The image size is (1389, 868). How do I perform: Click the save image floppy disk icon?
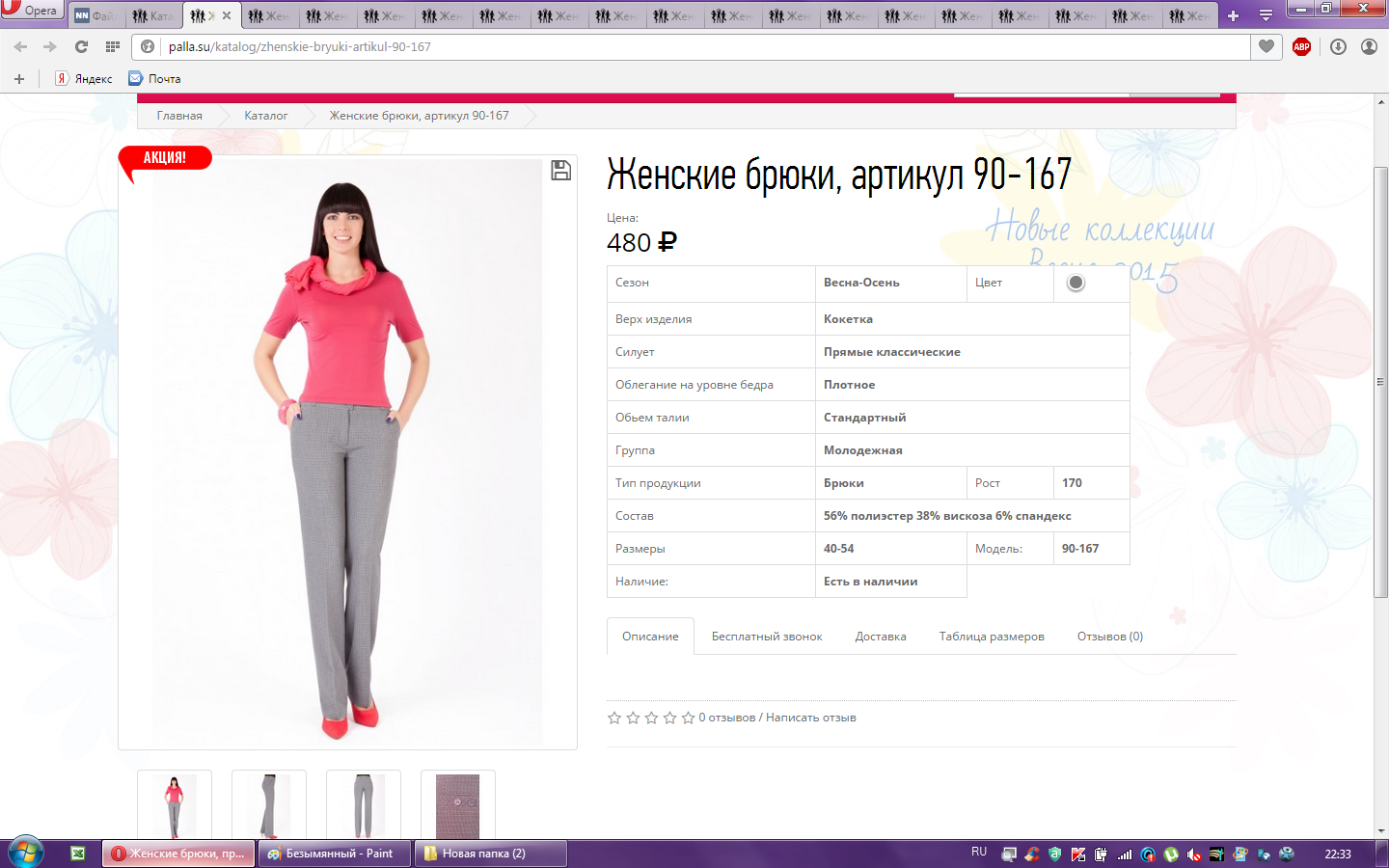pyautogui.click(x=560, y=171)
